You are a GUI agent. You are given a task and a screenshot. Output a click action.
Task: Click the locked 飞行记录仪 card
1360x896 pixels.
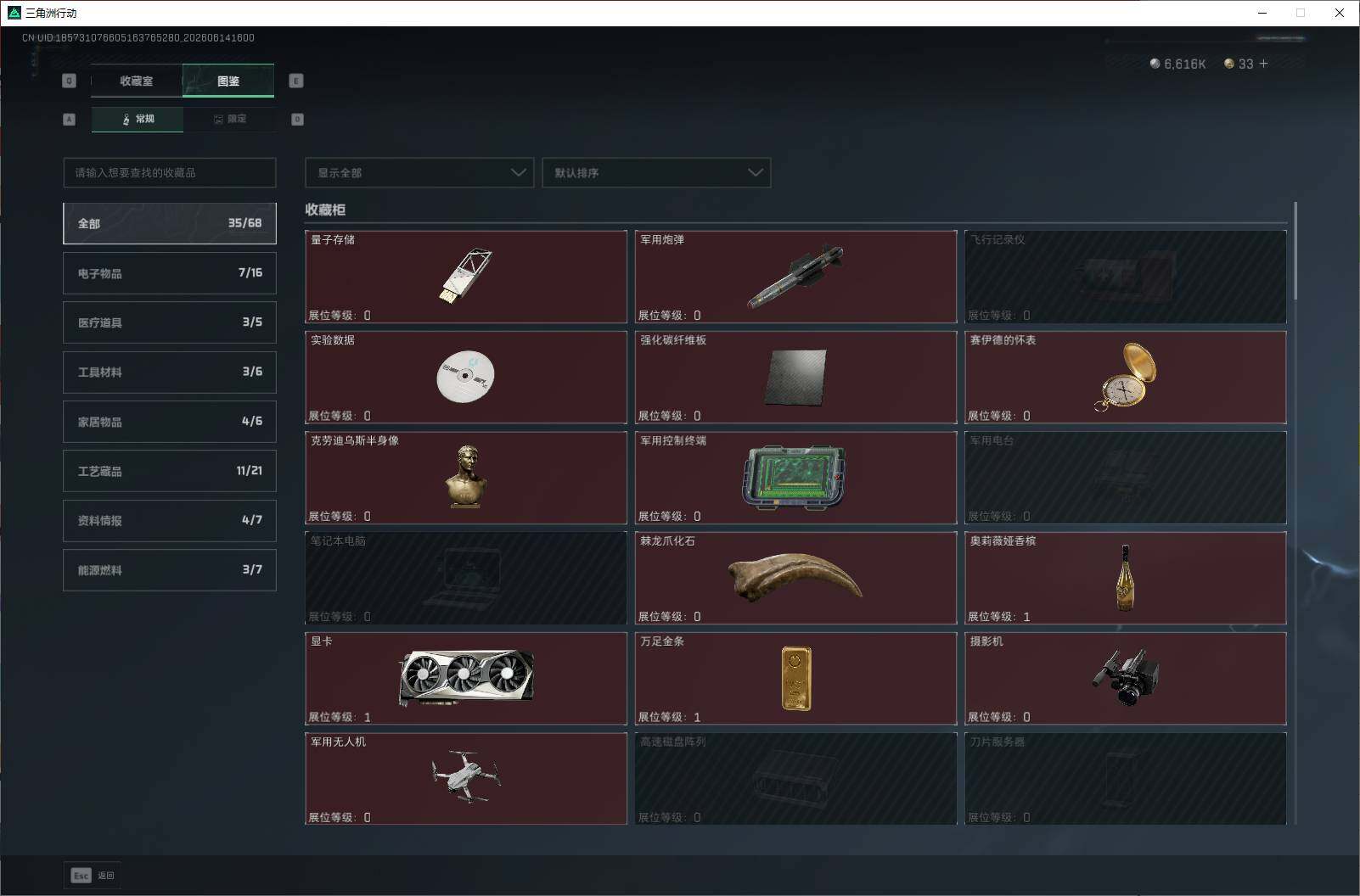(1126, 277)
